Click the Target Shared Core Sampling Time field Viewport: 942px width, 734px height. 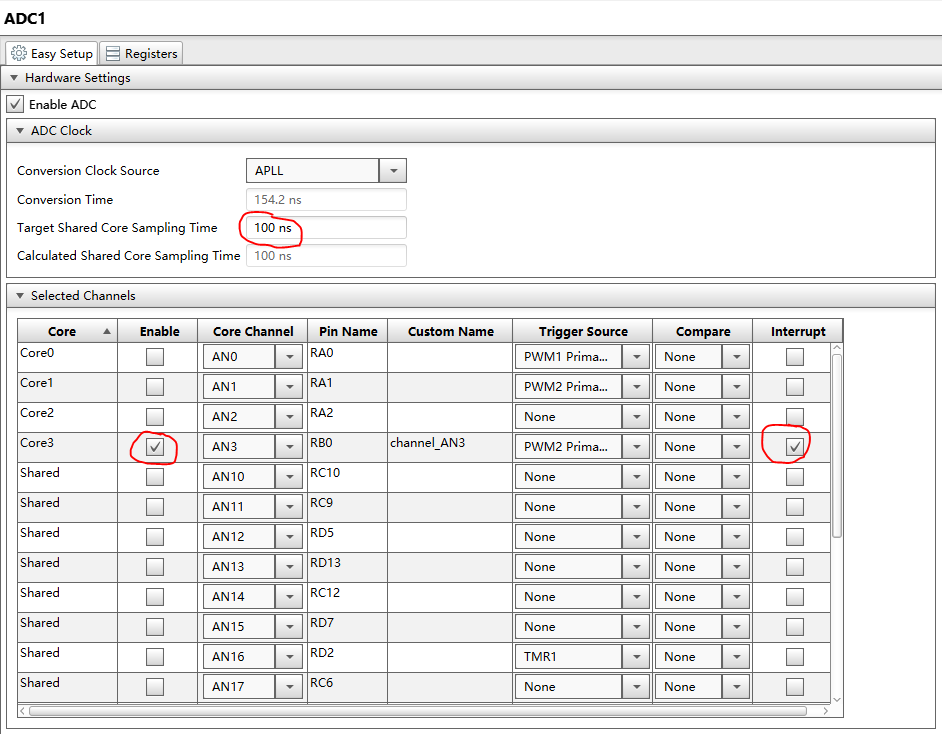coord(325,228)
